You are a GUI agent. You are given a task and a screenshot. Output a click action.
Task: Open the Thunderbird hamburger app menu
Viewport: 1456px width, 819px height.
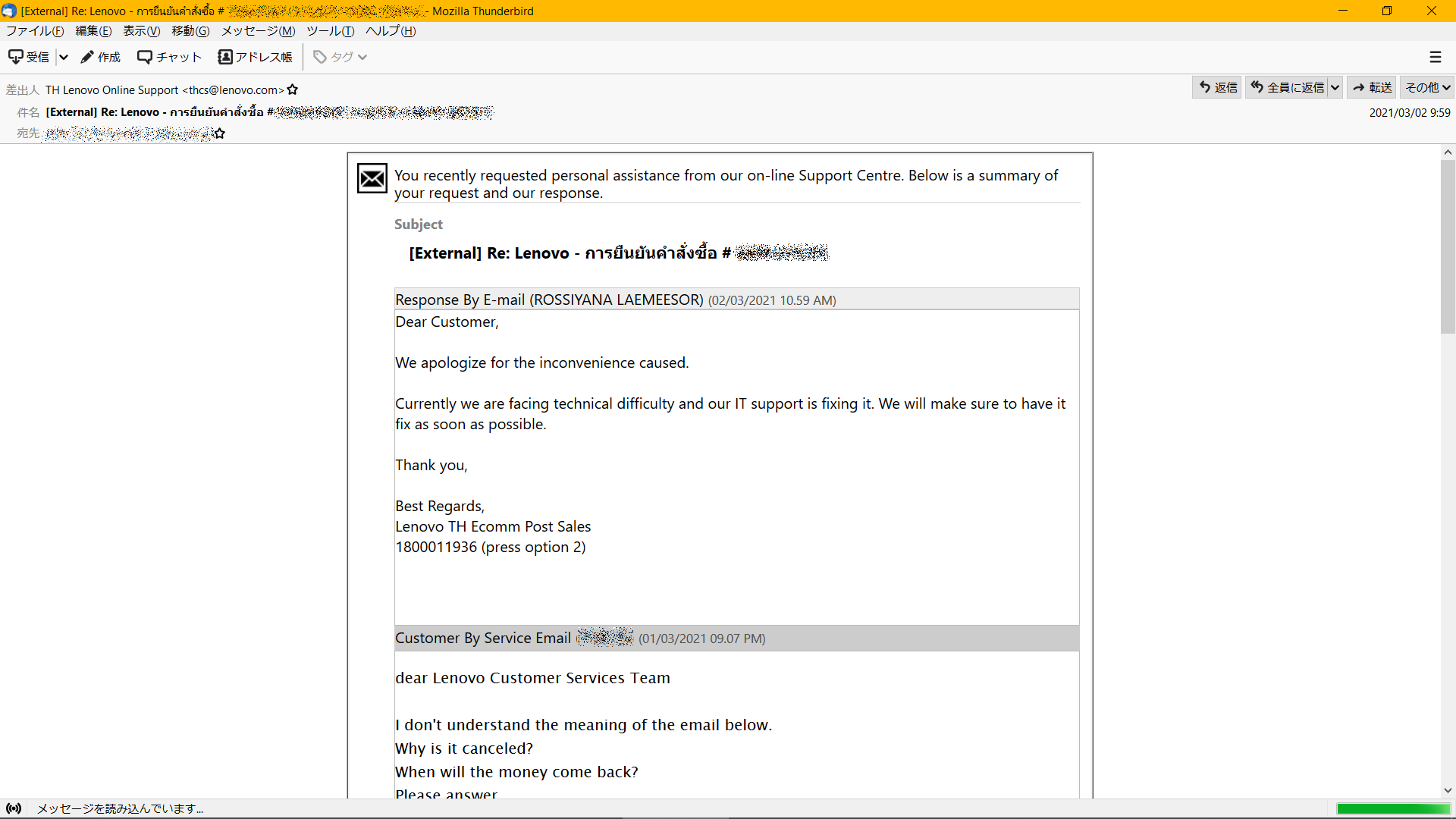(x=1436, y=57)
